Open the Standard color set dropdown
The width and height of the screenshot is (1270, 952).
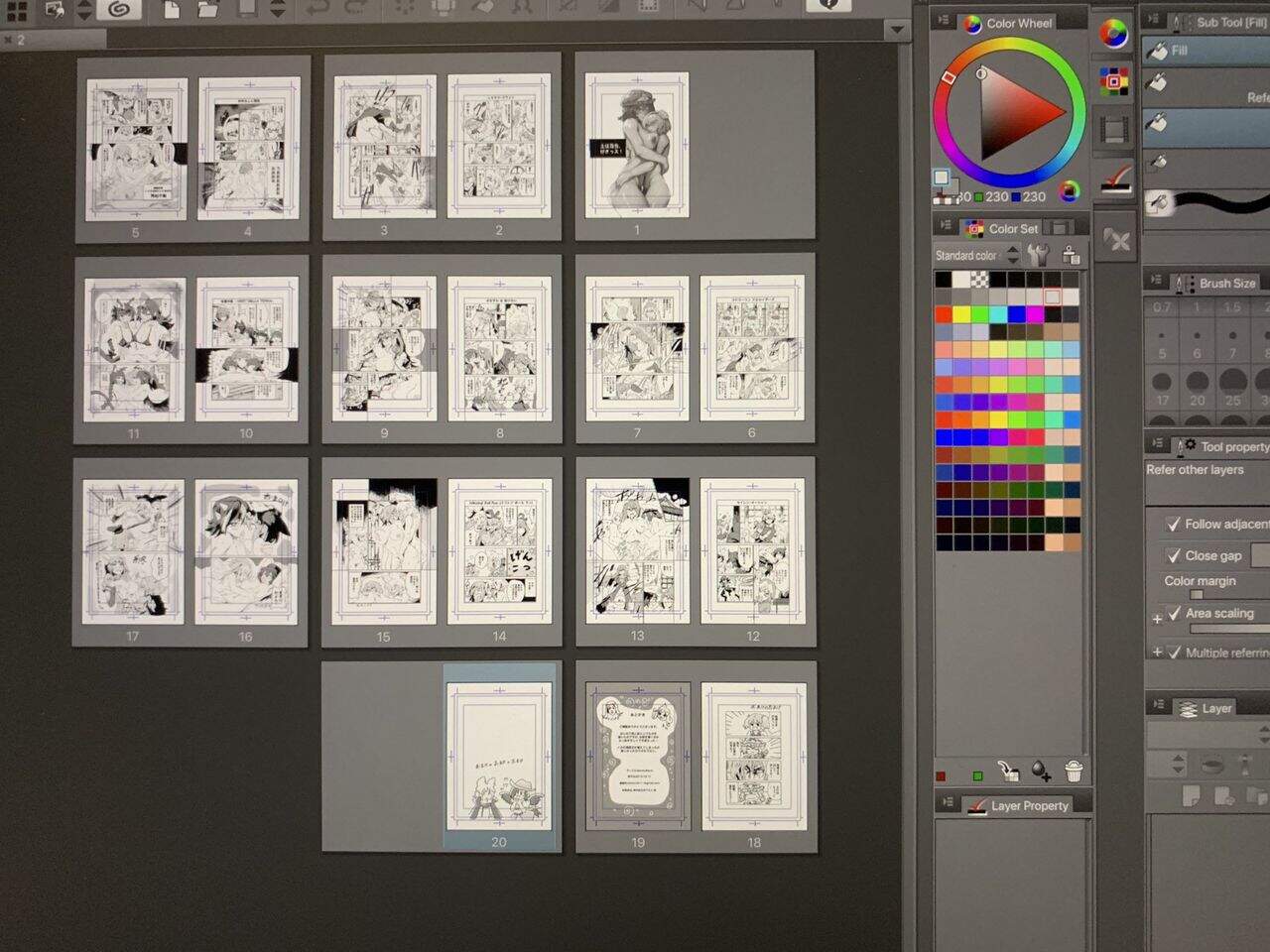1012,256
